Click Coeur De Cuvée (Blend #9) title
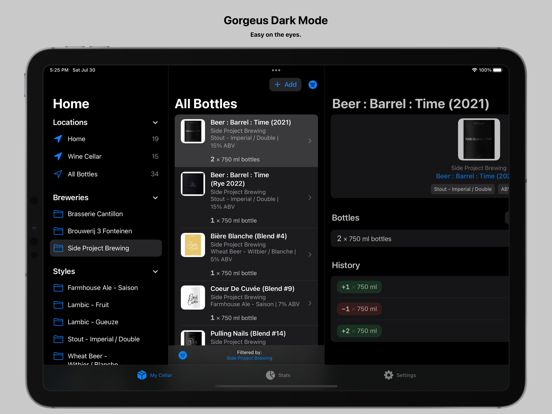552x414 pixels. pos(252,289)
